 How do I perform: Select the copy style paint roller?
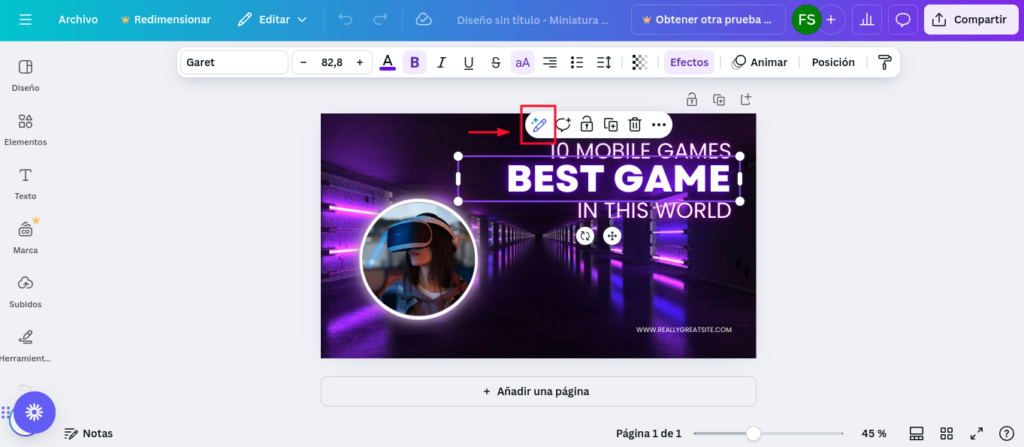(x=884, y=63)
